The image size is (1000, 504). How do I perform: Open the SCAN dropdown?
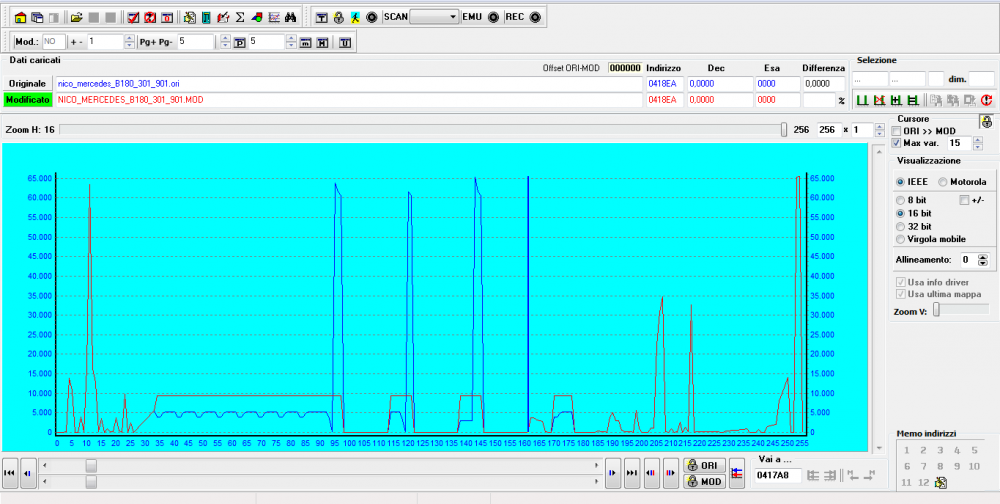(x=453, y=18)
